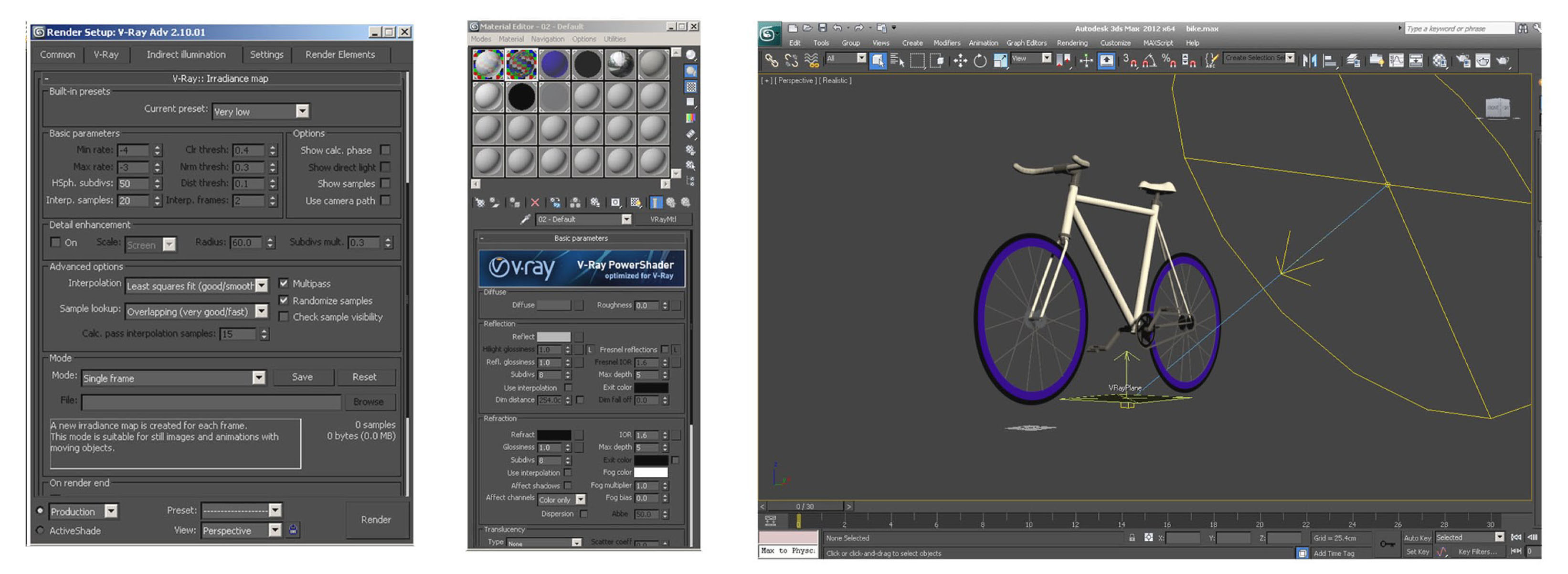
Task: Uncheck the Multipass option
Action: [284, 284]
